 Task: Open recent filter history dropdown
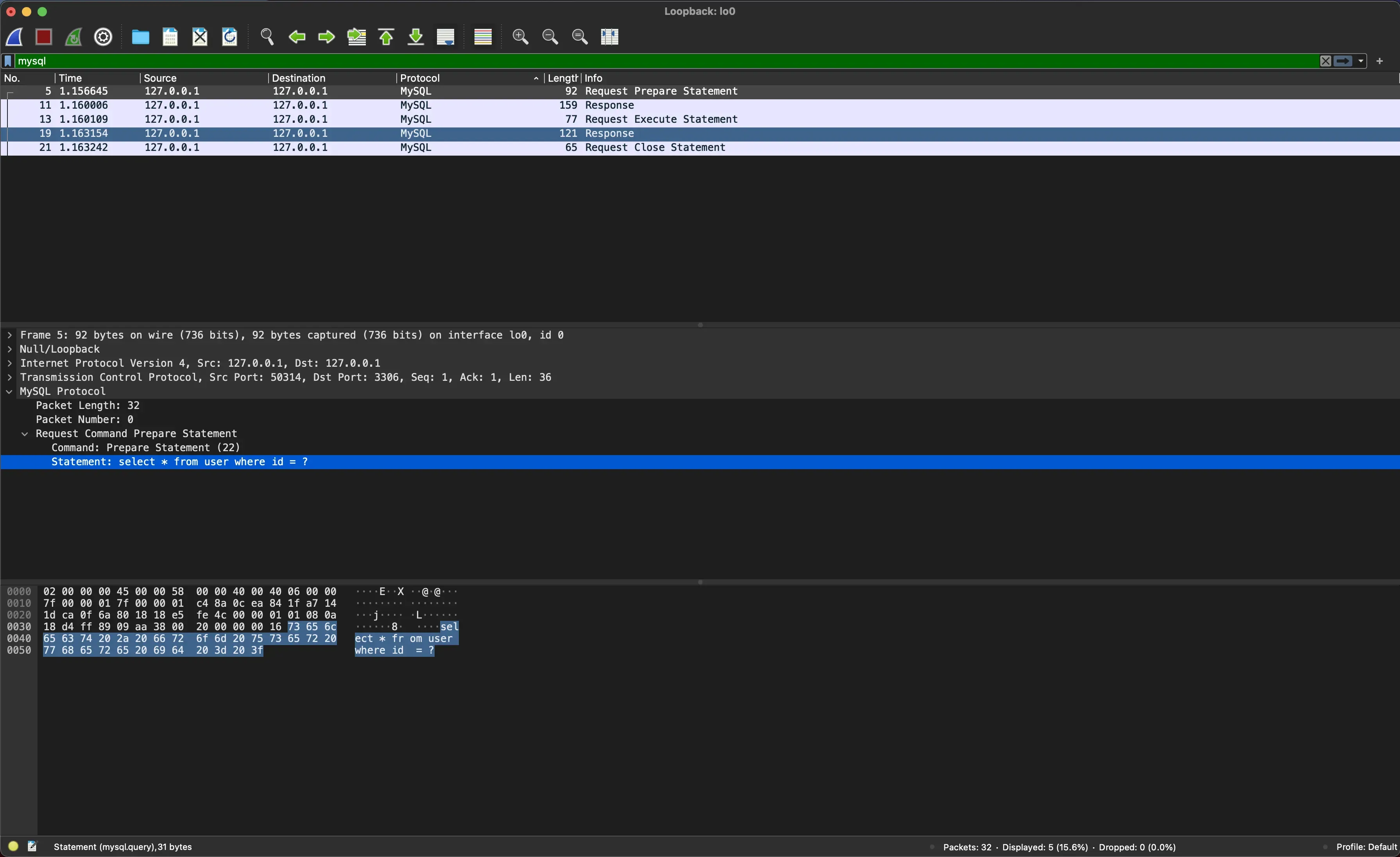click(1360, 61)
